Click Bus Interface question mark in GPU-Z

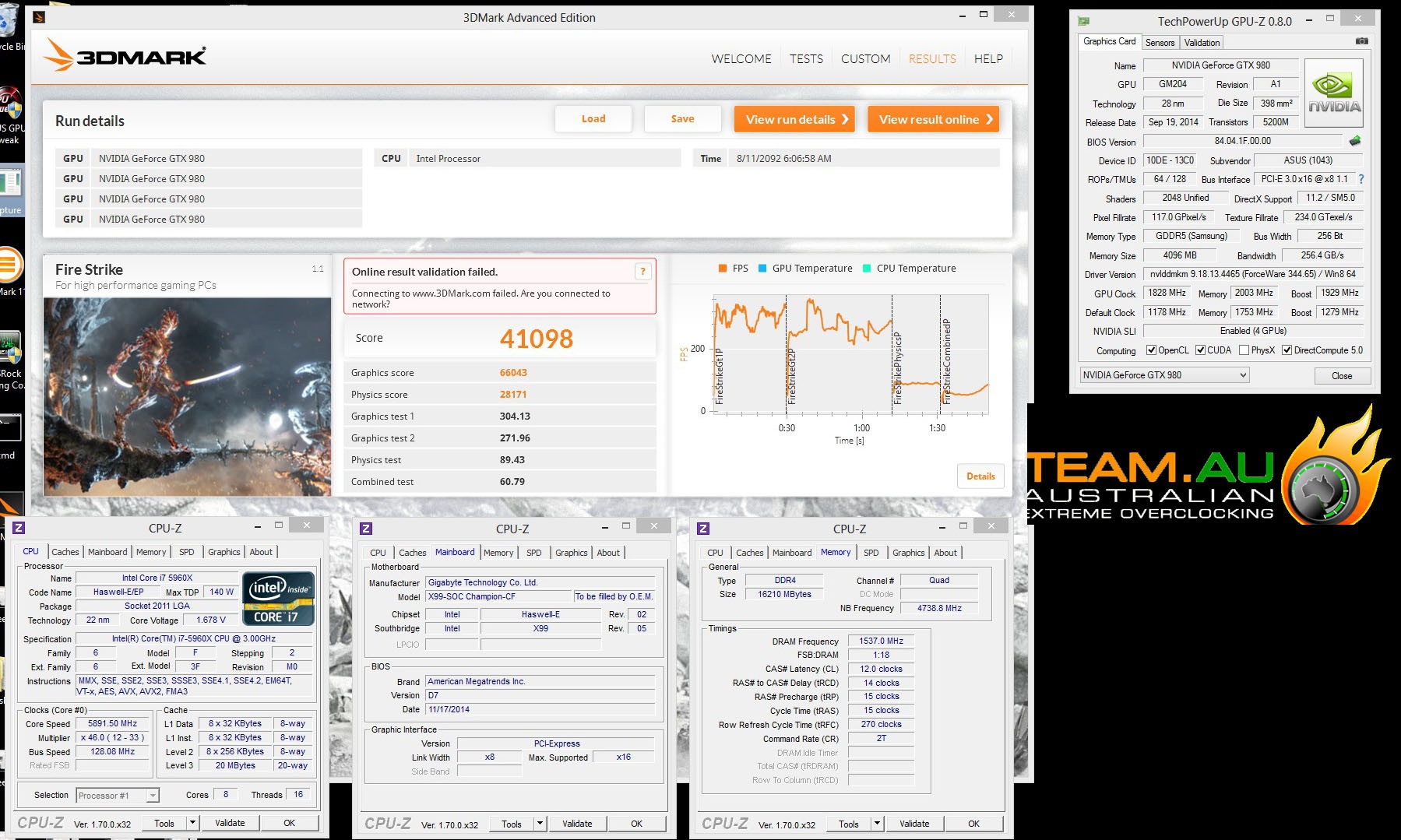pos(1361,179)
